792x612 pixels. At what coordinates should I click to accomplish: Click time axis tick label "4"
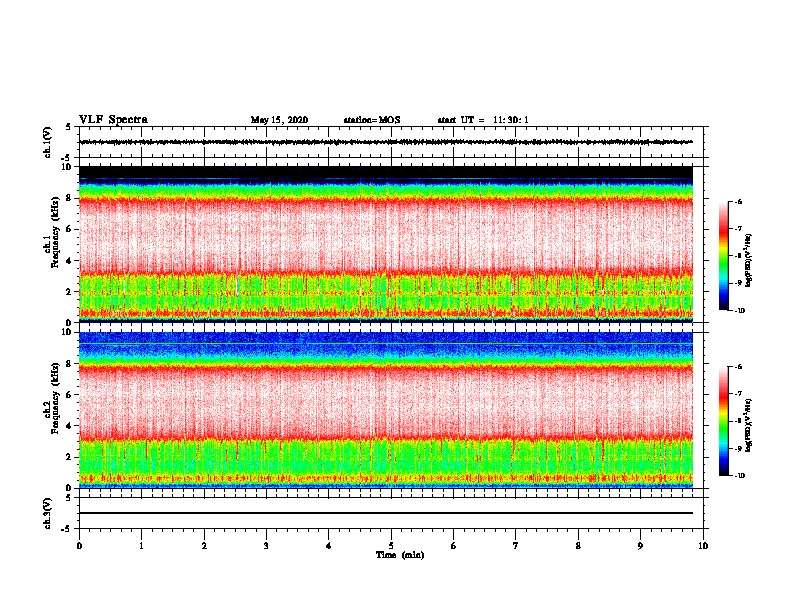tap(329, 545)
